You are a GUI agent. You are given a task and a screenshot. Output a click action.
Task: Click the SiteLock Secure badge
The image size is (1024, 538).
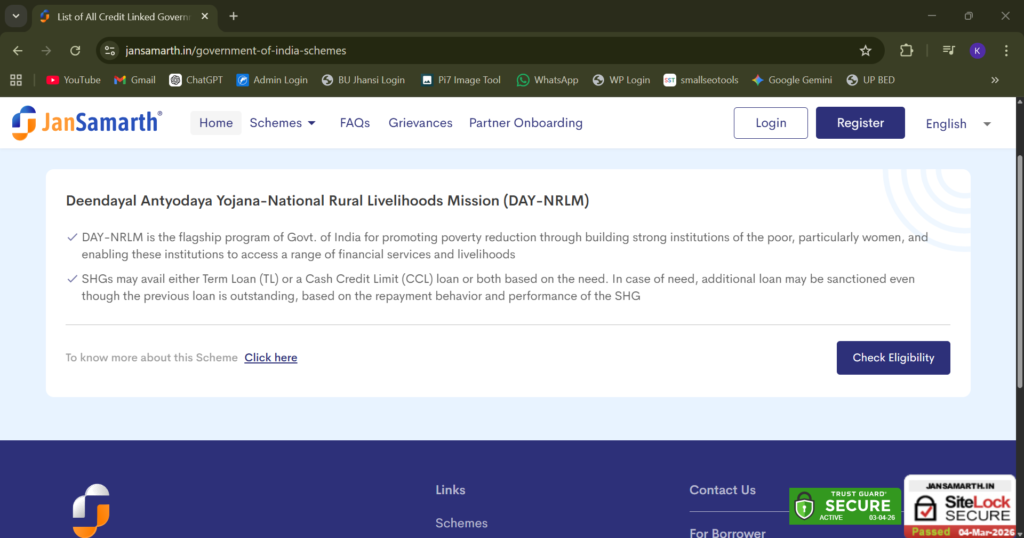click(x=963, y=506)
